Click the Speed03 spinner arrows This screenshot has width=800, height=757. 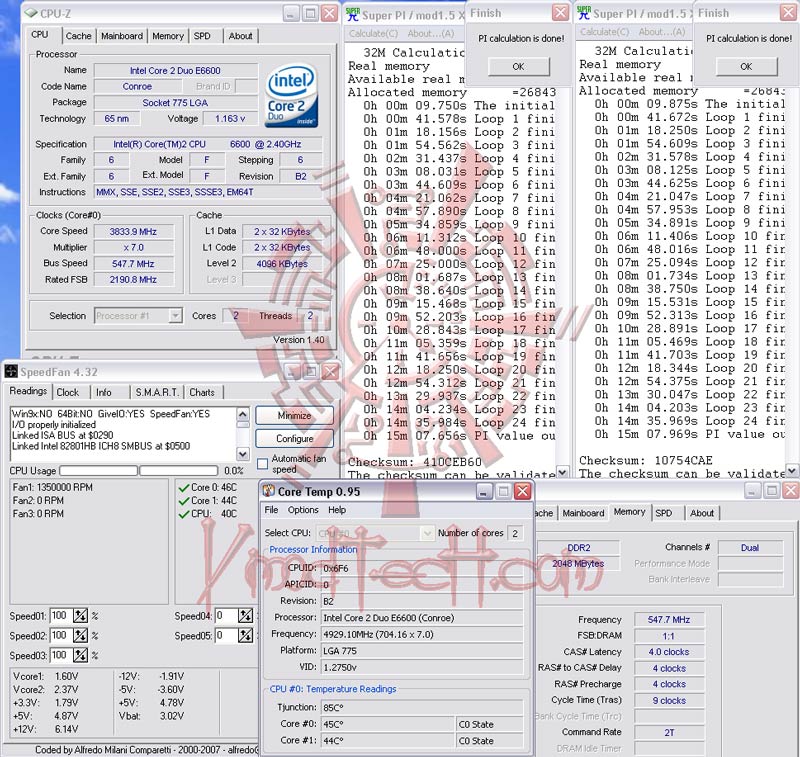point(80,655)
